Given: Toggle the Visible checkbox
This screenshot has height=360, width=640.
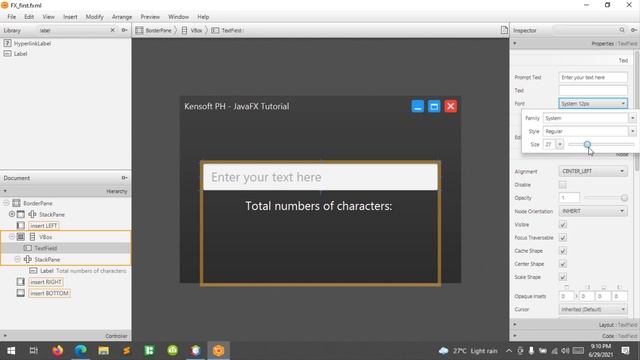Looking at the screenshot, I should 562,224.
